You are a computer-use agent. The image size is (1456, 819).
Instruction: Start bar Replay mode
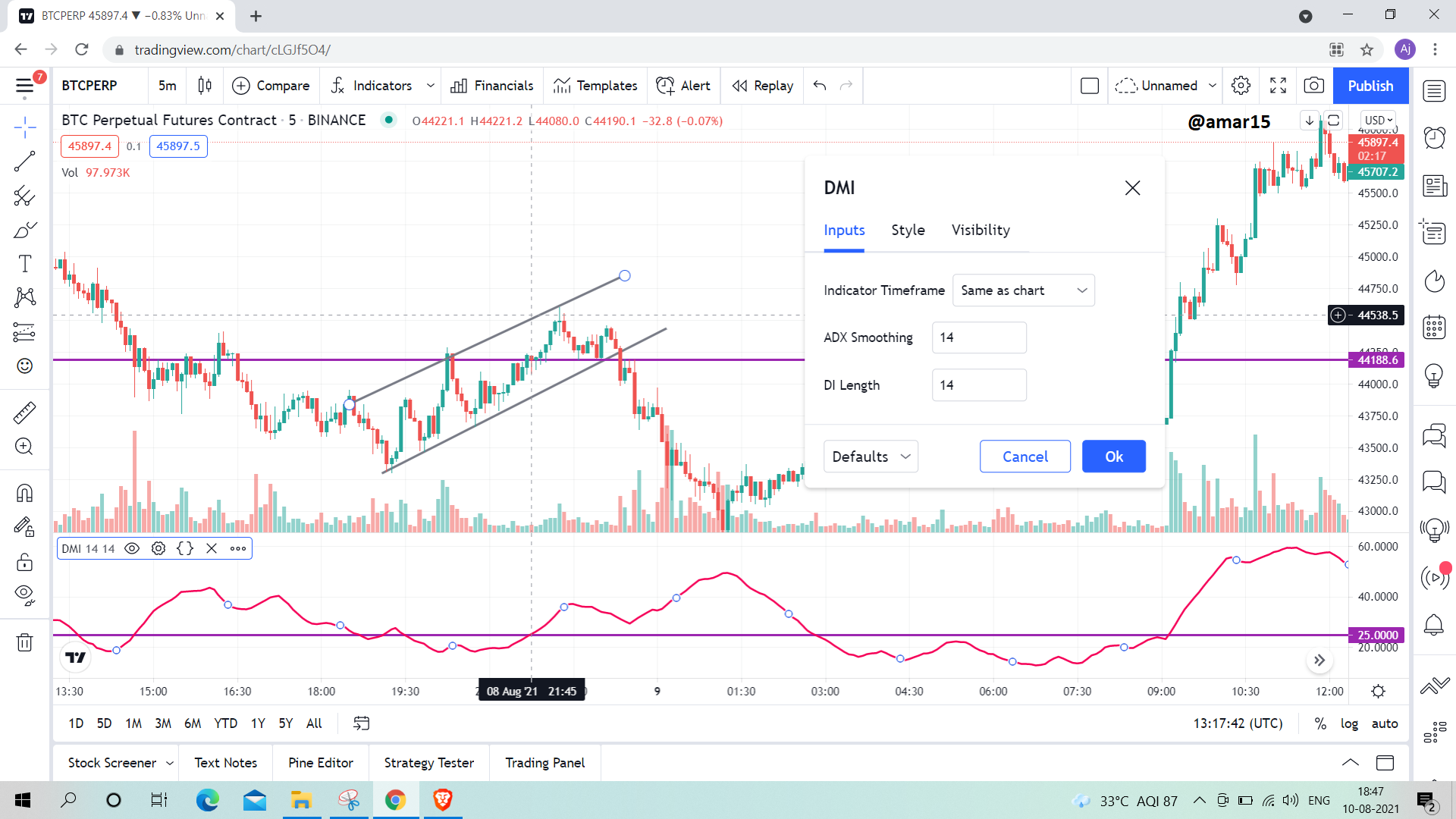click(x=763, y=86)
